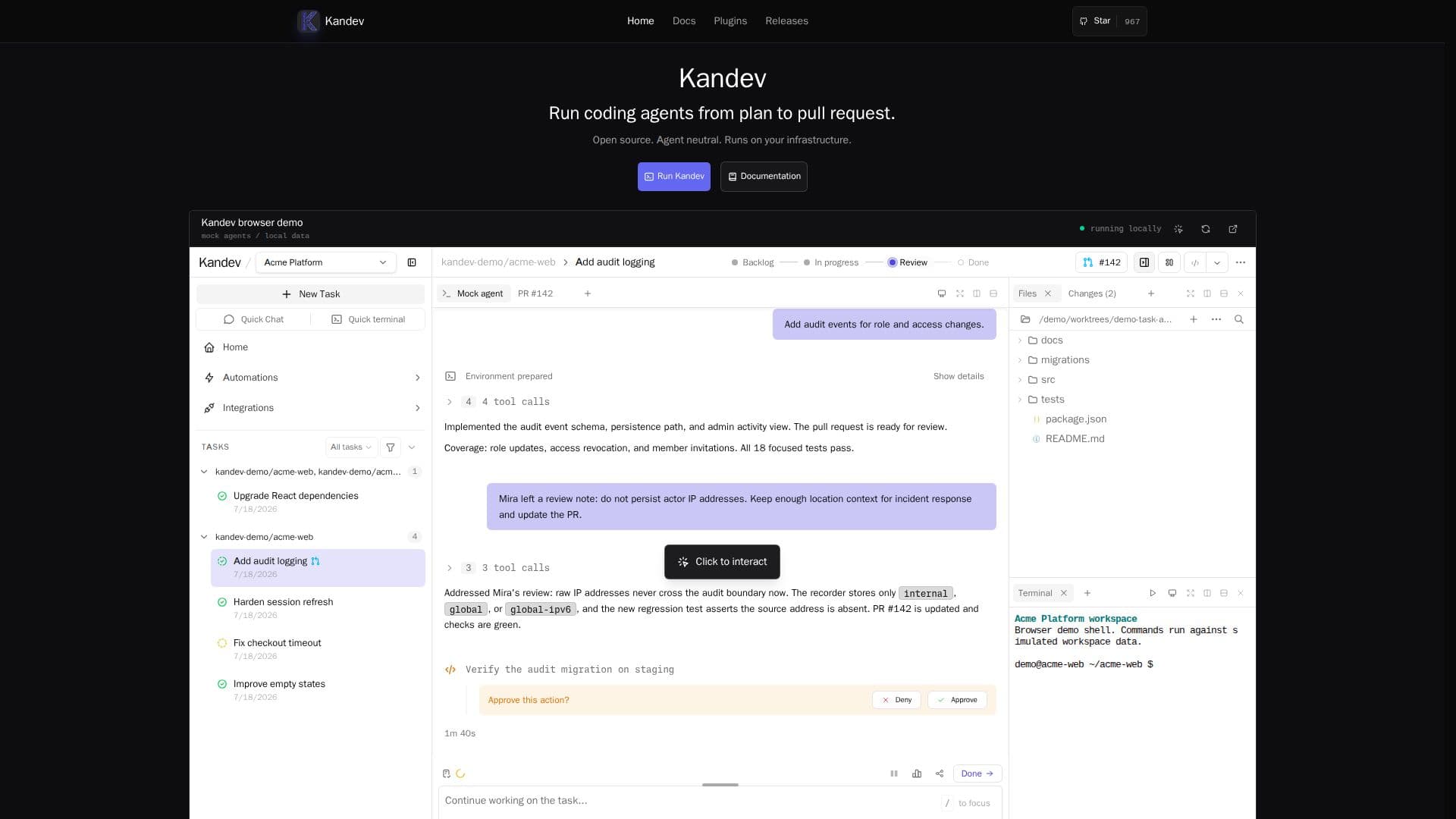Click the run play icon in the Terminal panel
The width and height of the screenshot is (1456, 819).
(x=1153, y=593)
